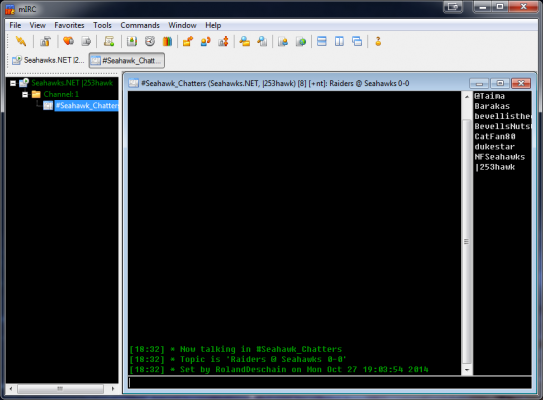Click the 'Now talking in #Seahawk_Chatters' line
Image resolution: width=543 pixels, height=400 pixels.
235,349
